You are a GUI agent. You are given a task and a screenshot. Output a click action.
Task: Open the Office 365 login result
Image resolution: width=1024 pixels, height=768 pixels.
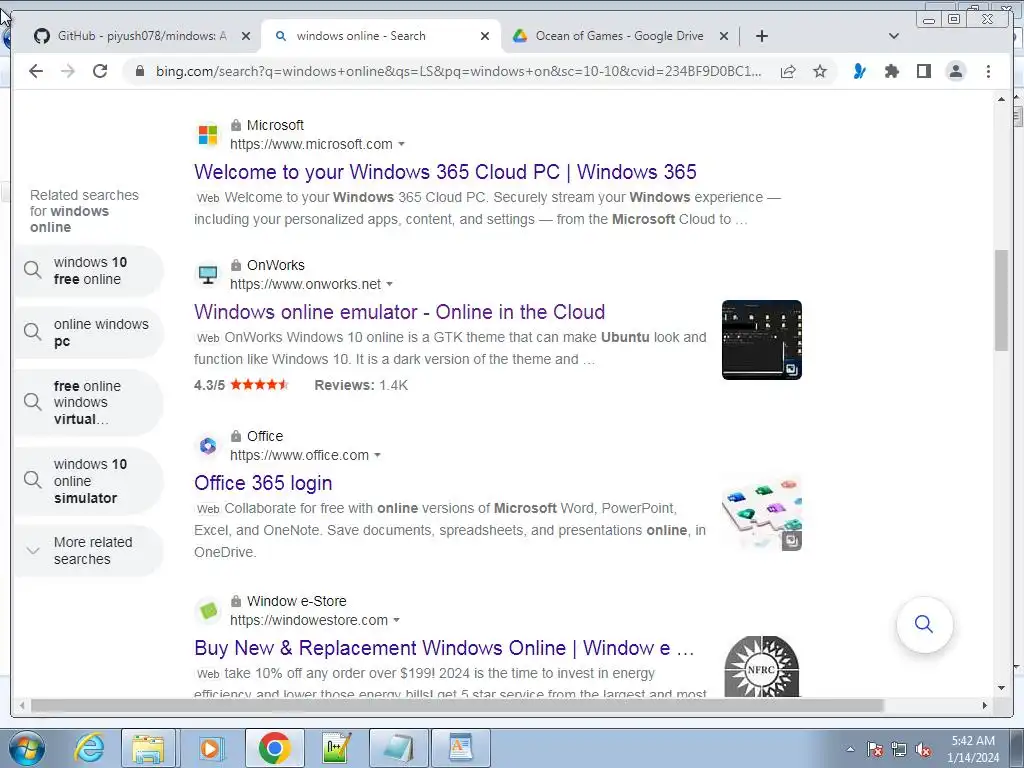coord(263,483)
